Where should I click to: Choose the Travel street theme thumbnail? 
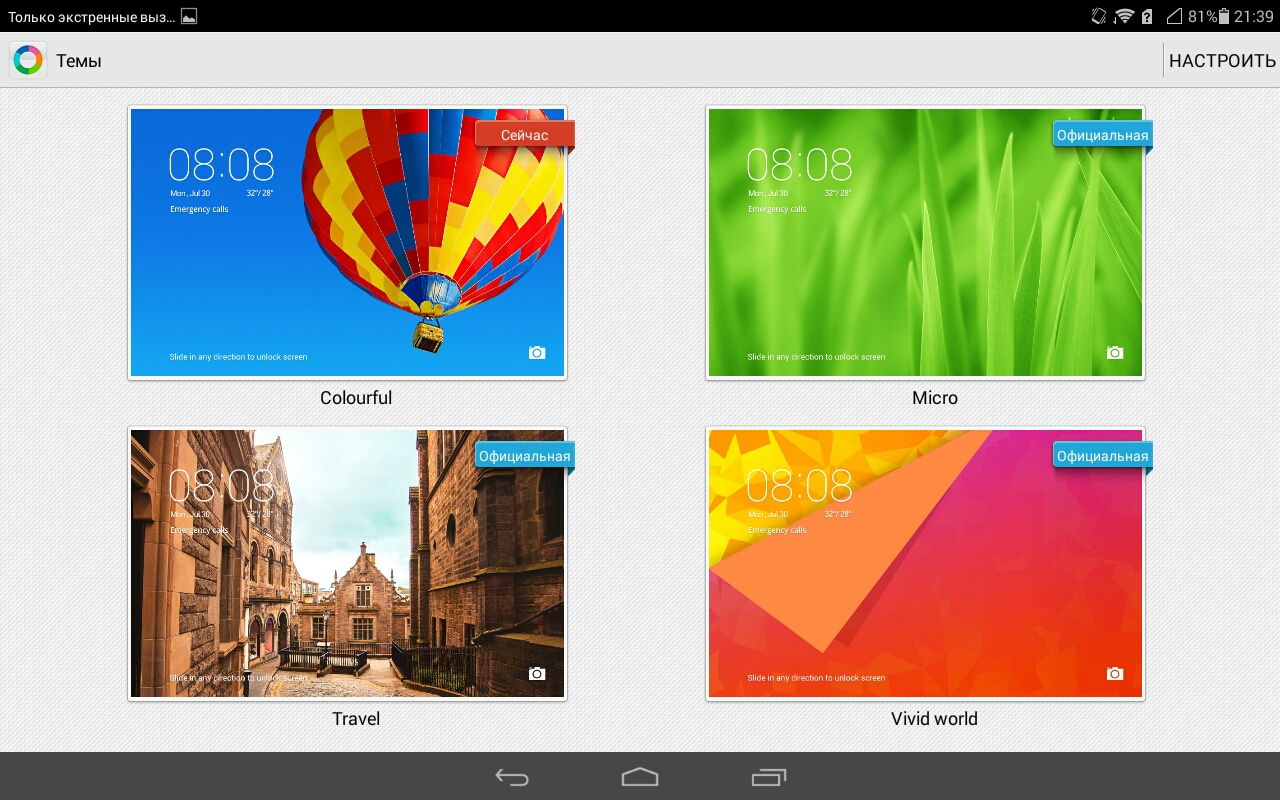(347, 564)
